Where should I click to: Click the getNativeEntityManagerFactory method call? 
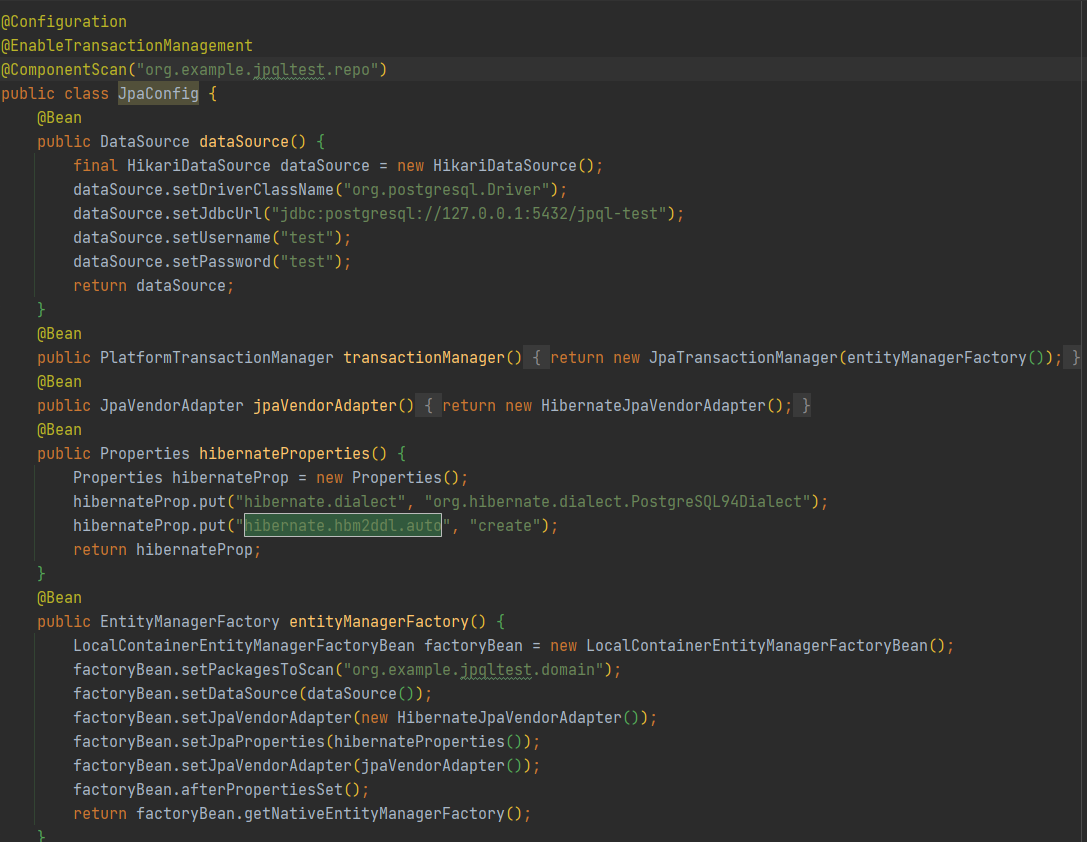374,814
